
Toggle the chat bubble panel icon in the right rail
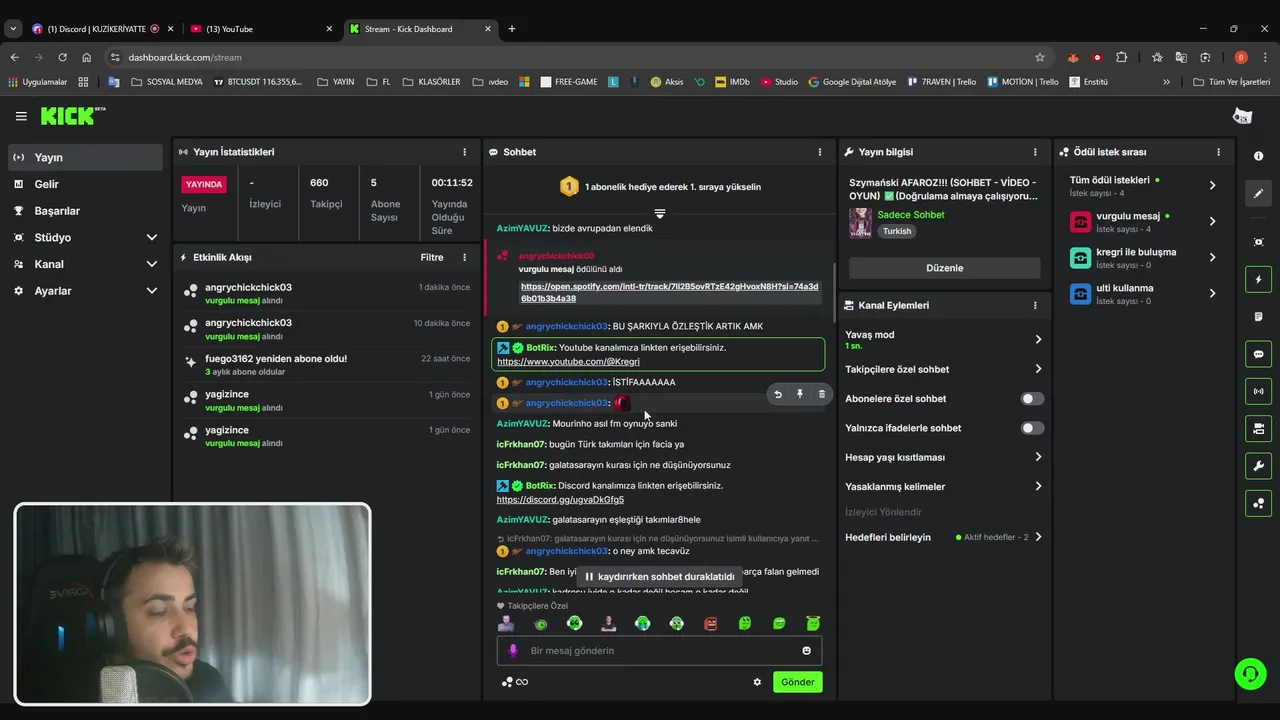1258,354
